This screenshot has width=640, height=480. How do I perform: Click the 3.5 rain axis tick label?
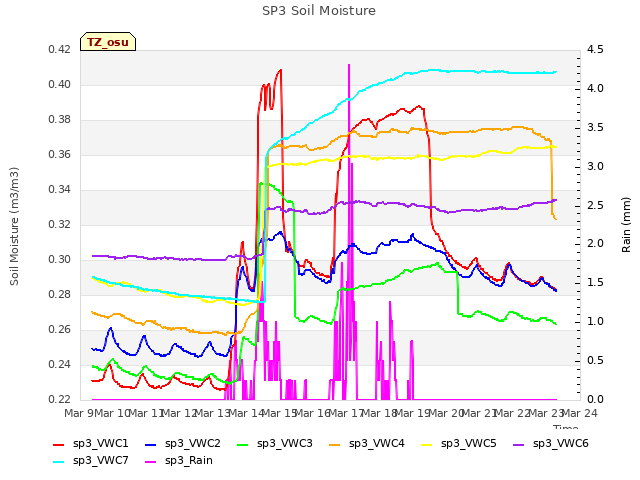pyautogui.click(x=595, y=127)
